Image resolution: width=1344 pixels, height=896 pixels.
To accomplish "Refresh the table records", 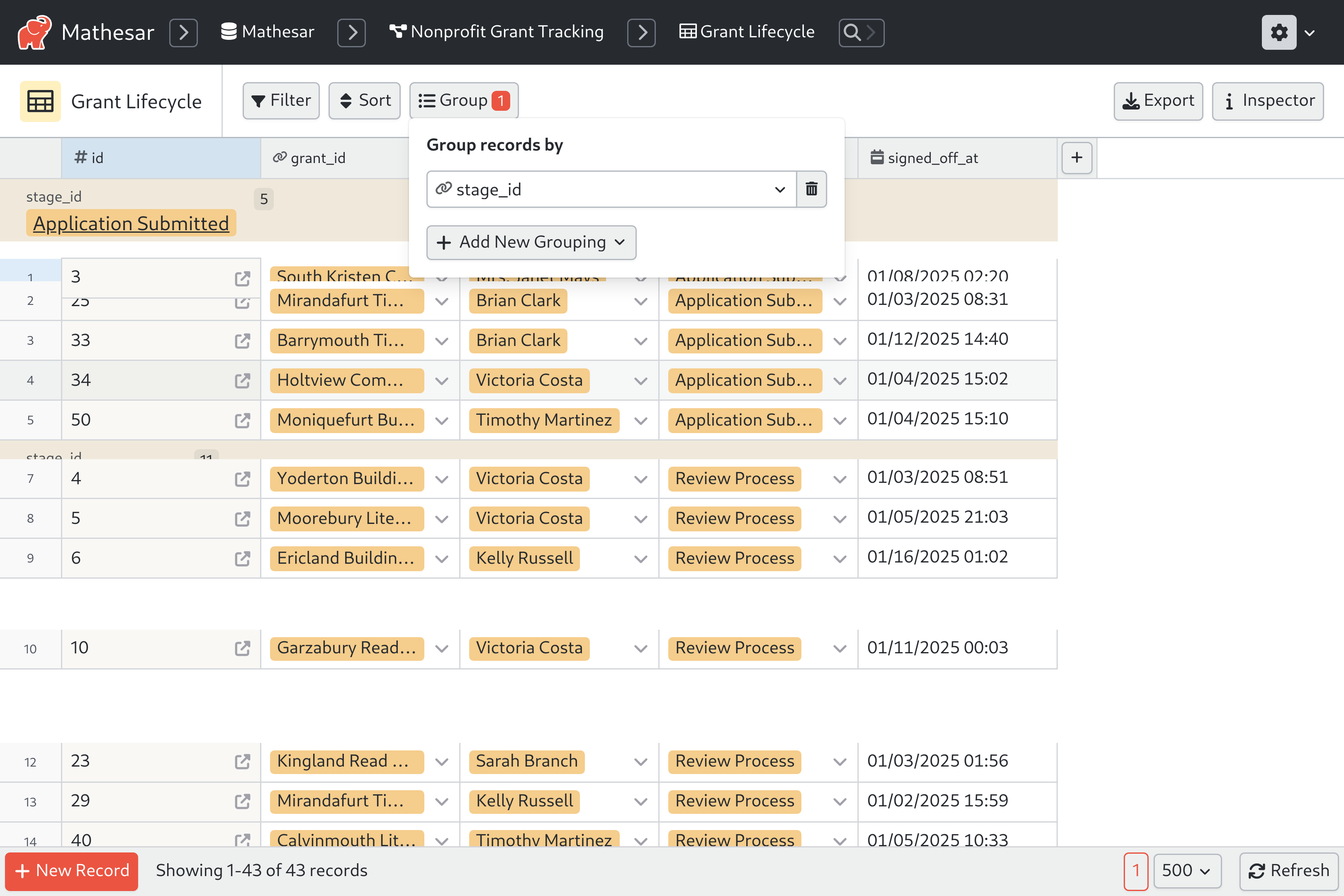I will click(x=1289, y=871).
